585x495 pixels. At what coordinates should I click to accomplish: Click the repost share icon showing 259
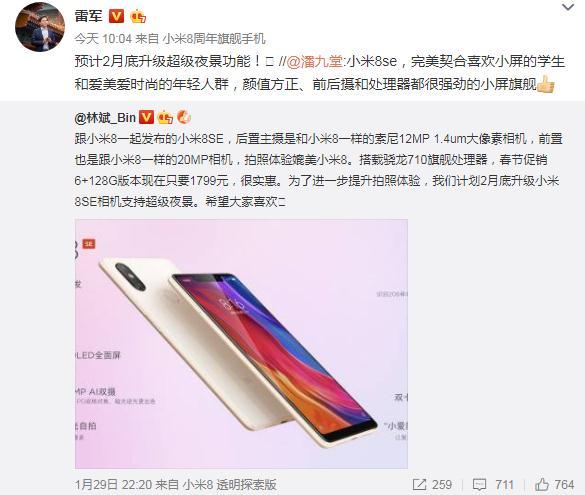coord(432,485)
